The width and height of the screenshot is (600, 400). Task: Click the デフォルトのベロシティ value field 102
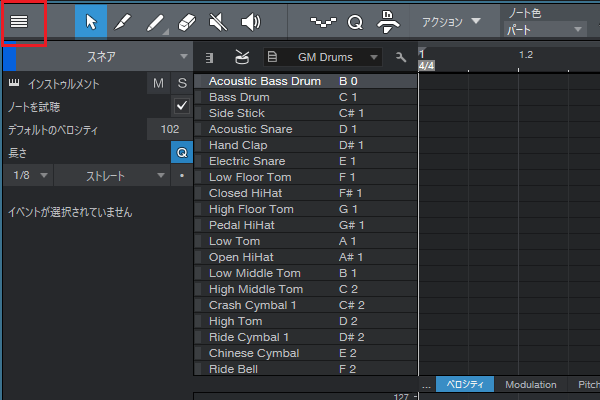[x=169, y=129]
